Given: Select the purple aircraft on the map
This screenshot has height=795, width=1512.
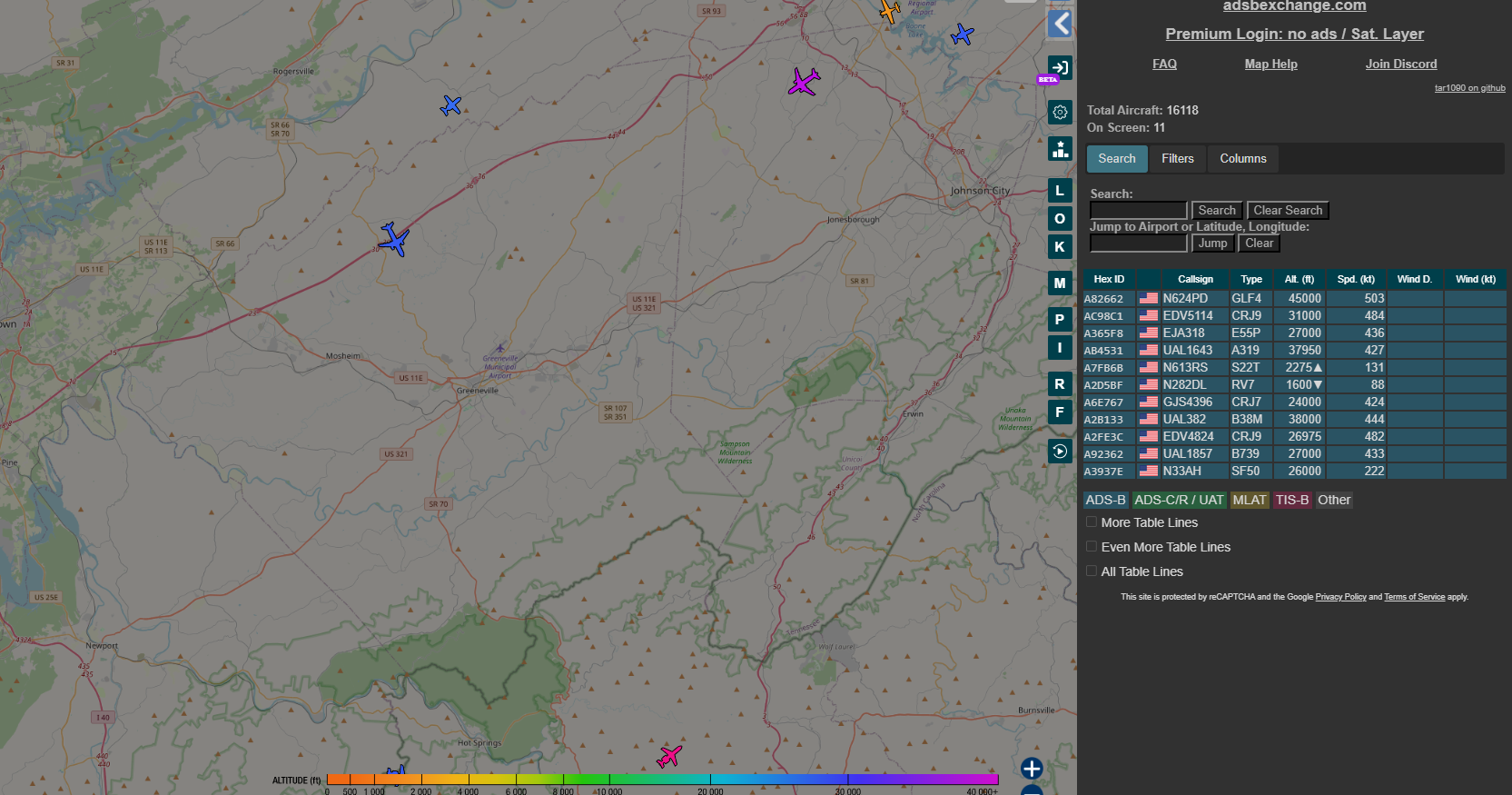Looking at the screenshot, I should point(804,82).
